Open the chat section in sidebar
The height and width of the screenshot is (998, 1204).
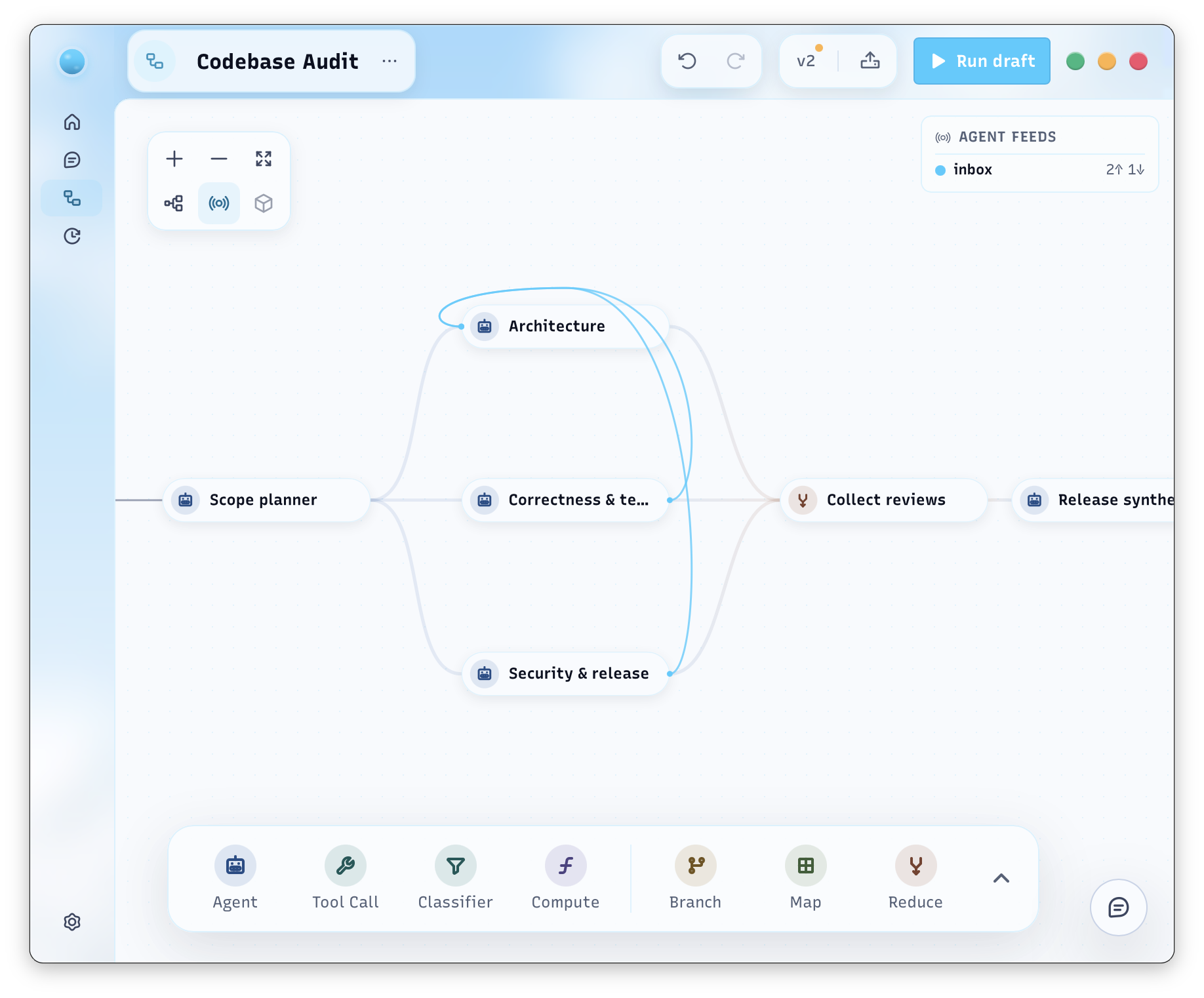(x=72, y=160)
